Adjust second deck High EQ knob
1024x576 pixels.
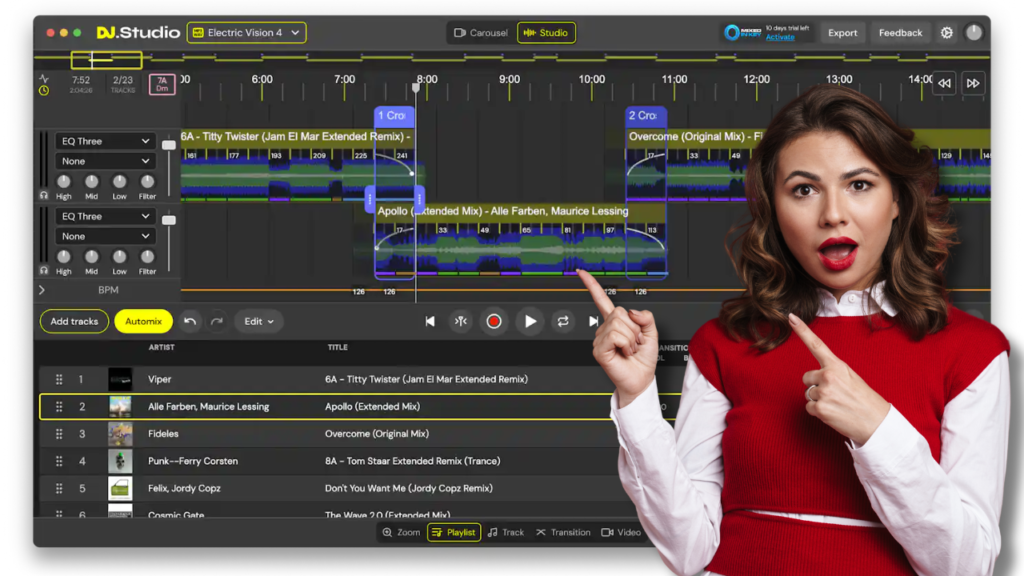63,257
